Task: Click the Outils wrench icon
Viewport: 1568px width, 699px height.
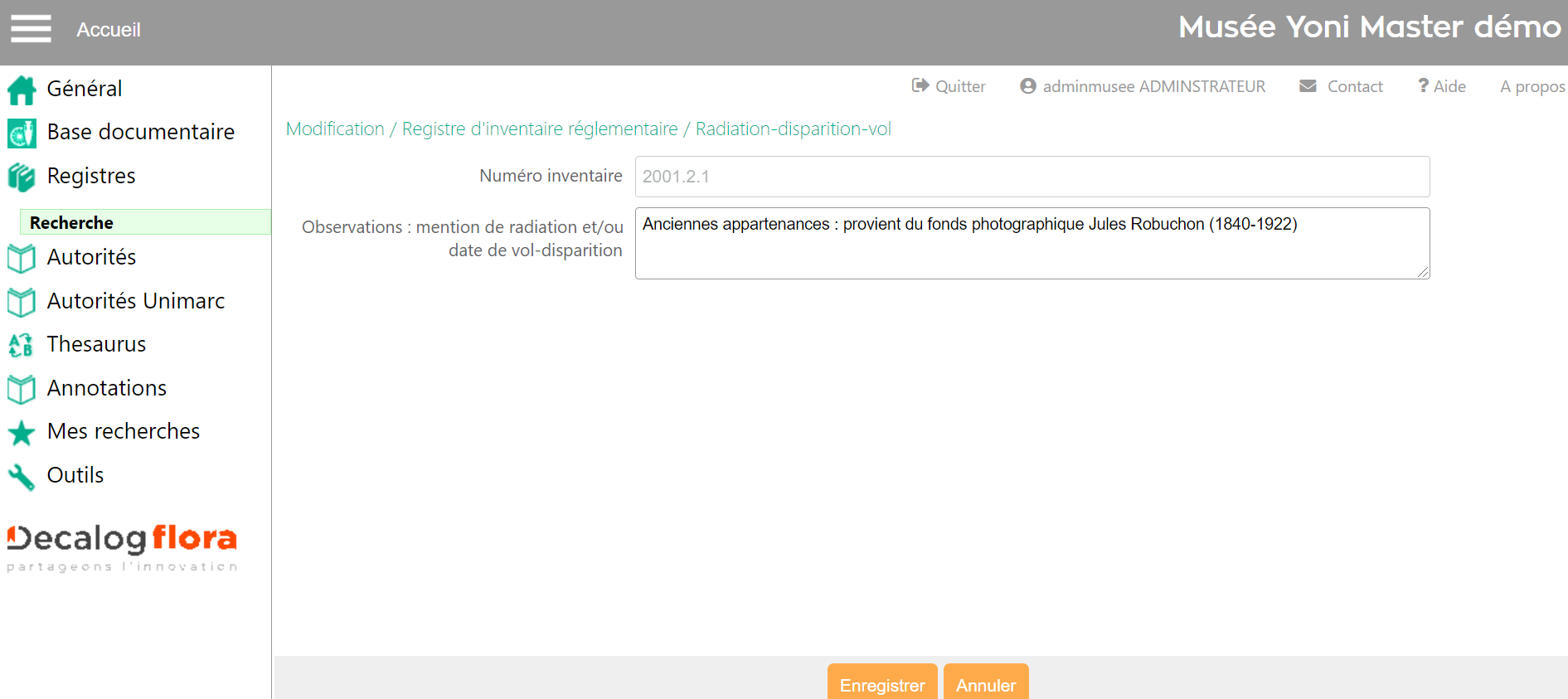Action: 22,476
